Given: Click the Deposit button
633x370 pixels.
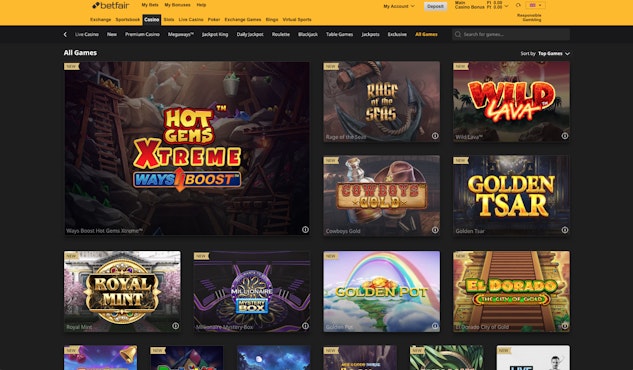Looking at the screenshot, I should point(436,6).
